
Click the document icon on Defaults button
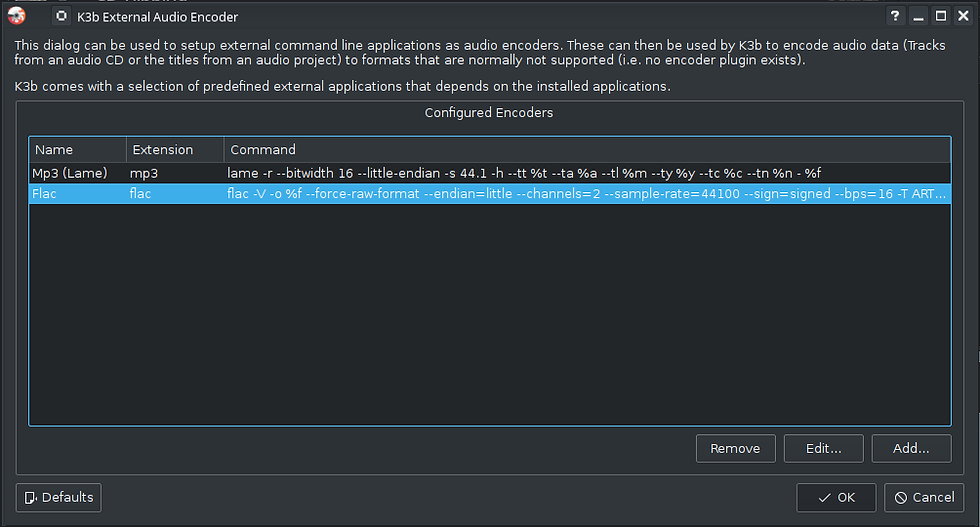30,498
